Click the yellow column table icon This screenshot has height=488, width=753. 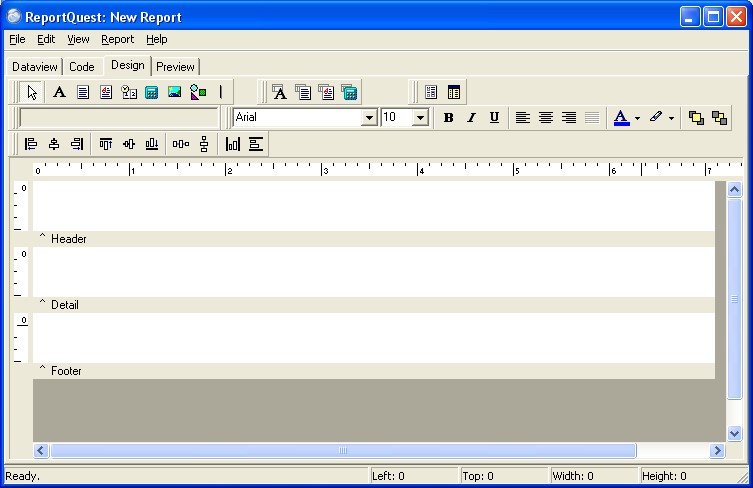click(454, 92)
